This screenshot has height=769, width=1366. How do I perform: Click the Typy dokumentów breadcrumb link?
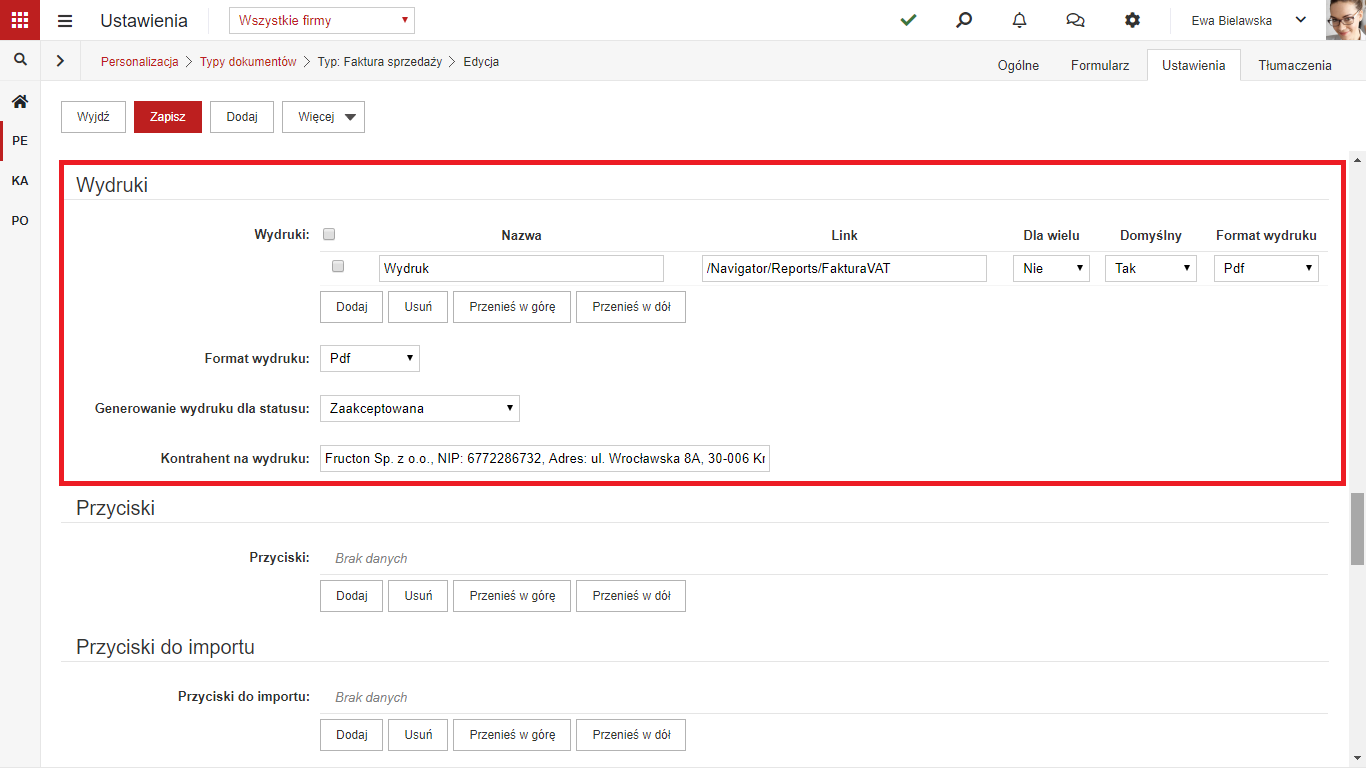[248, 62]
